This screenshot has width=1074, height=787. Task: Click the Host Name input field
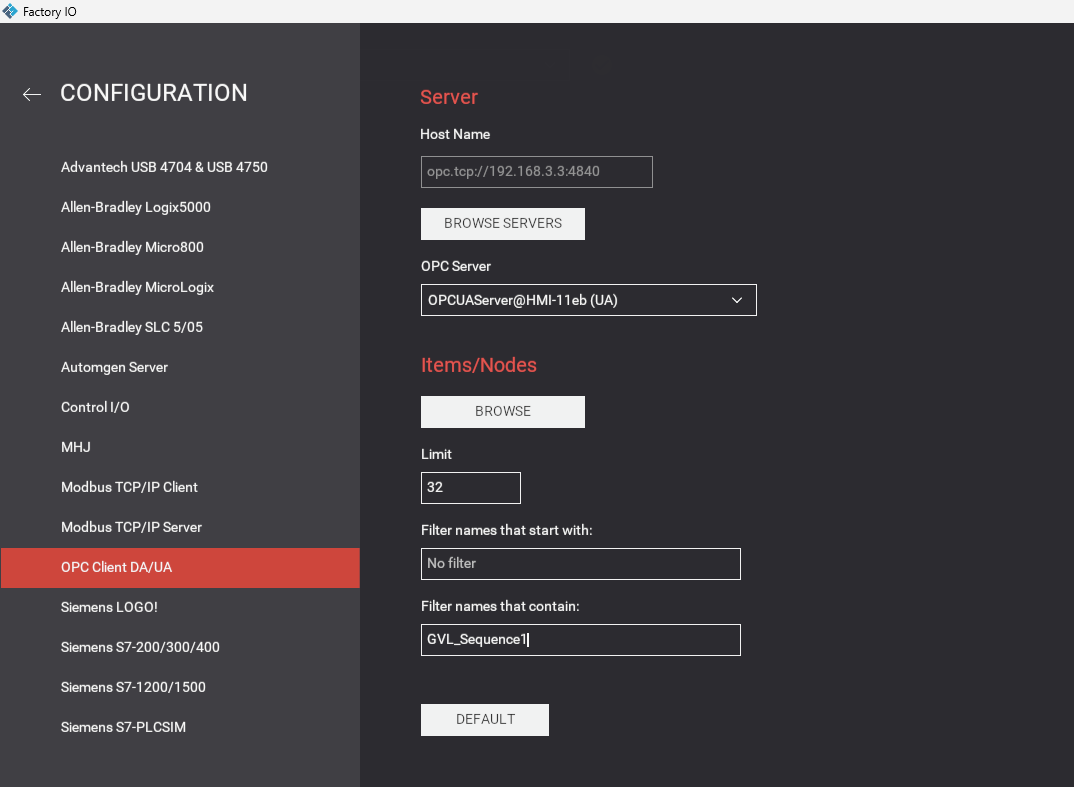pos(536,172)
